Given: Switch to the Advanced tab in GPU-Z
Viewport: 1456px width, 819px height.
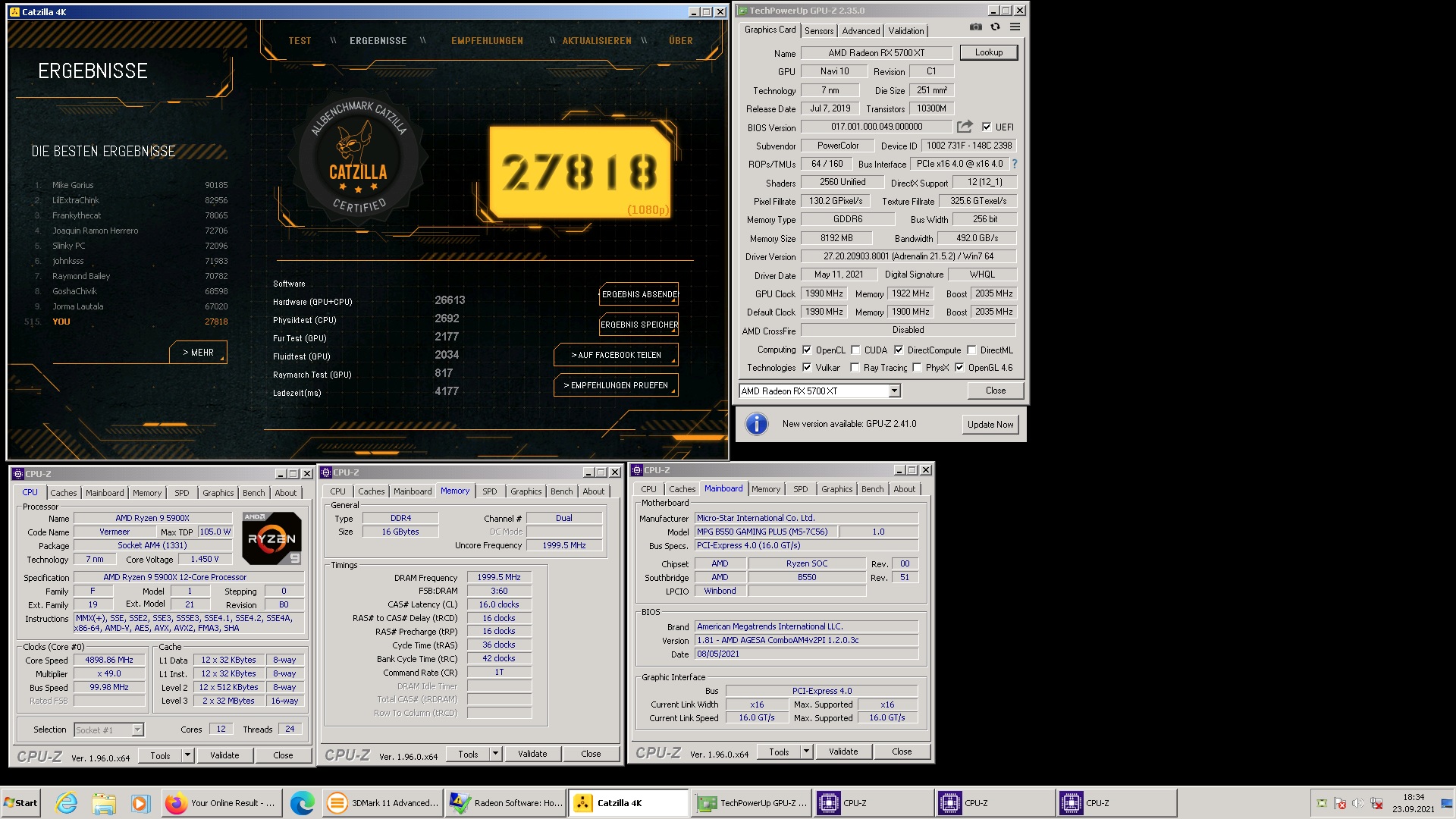Looking at the screenshot, I should click(x=861, y=31).
